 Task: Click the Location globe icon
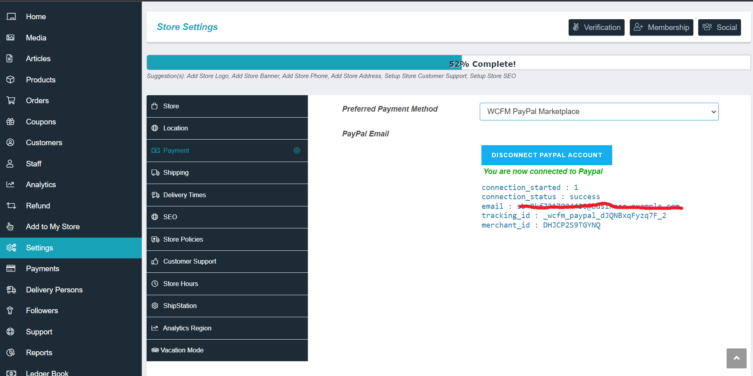pos(155,129)
